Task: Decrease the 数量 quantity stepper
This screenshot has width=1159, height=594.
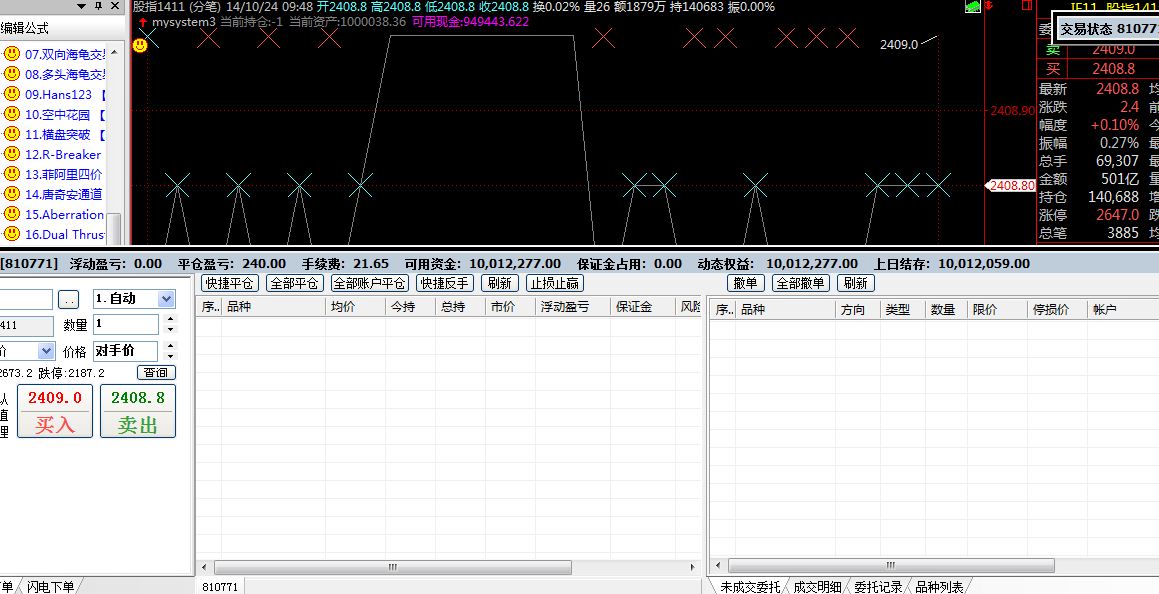Action: [171, 329]
